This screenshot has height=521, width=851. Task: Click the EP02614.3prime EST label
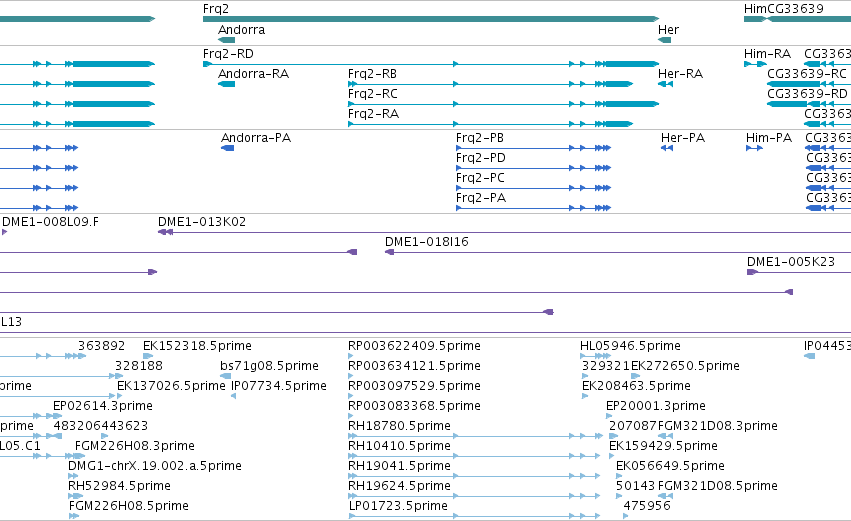pyautogui.click(x=103, y=406)
